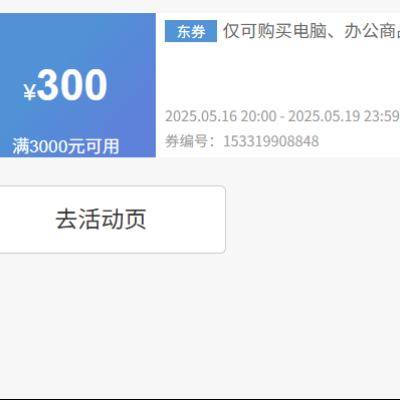Click the large 300 number
Screen dimensions: 400x400
(72, 85)
